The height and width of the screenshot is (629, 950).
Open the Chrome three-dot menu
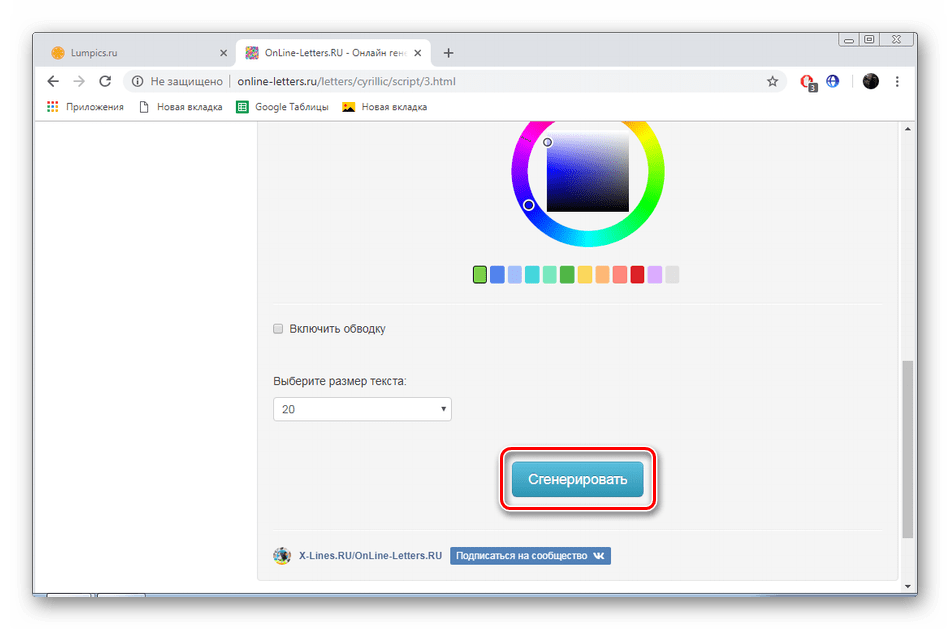click(x=897, y=81)
